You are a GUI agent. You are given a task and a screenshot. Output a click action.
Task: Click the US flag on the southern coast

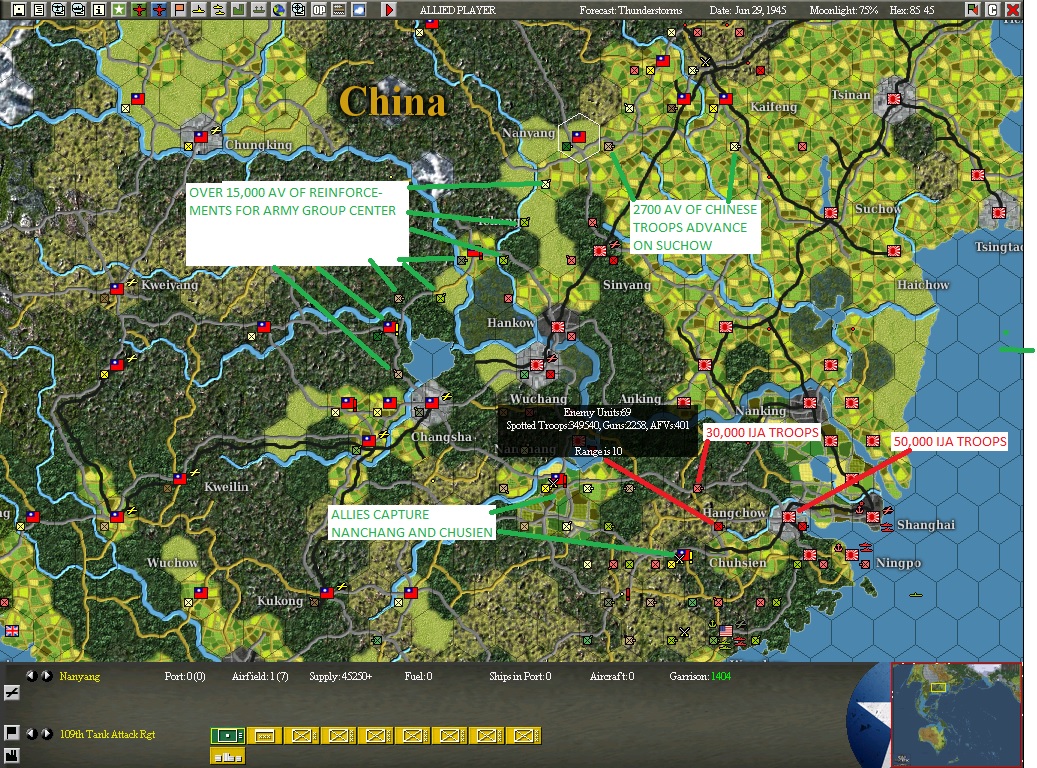(x=726, y=630)
